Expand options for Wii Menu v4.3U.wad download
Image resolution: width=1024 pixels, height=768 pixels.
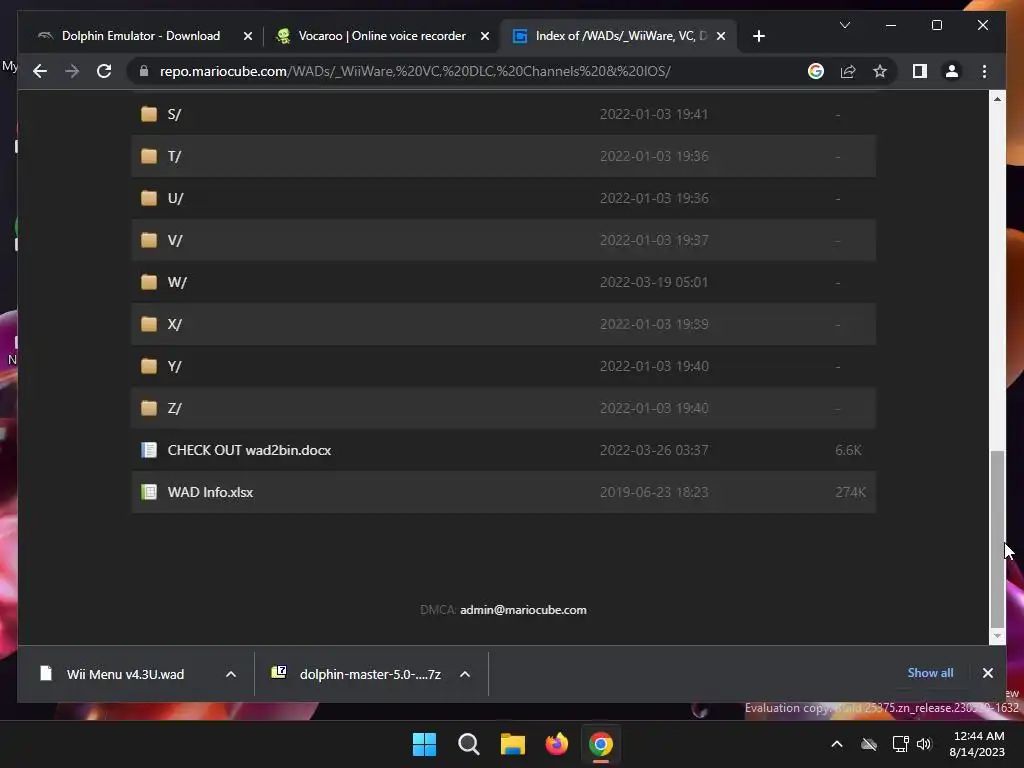pos(231,674)
